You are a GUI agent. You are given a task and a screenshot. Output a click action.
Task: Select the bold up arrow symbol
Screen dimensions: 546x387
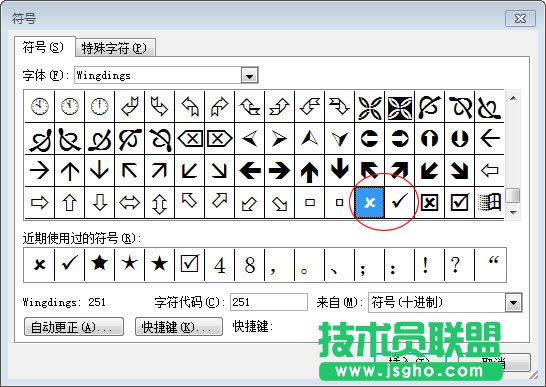310,170
